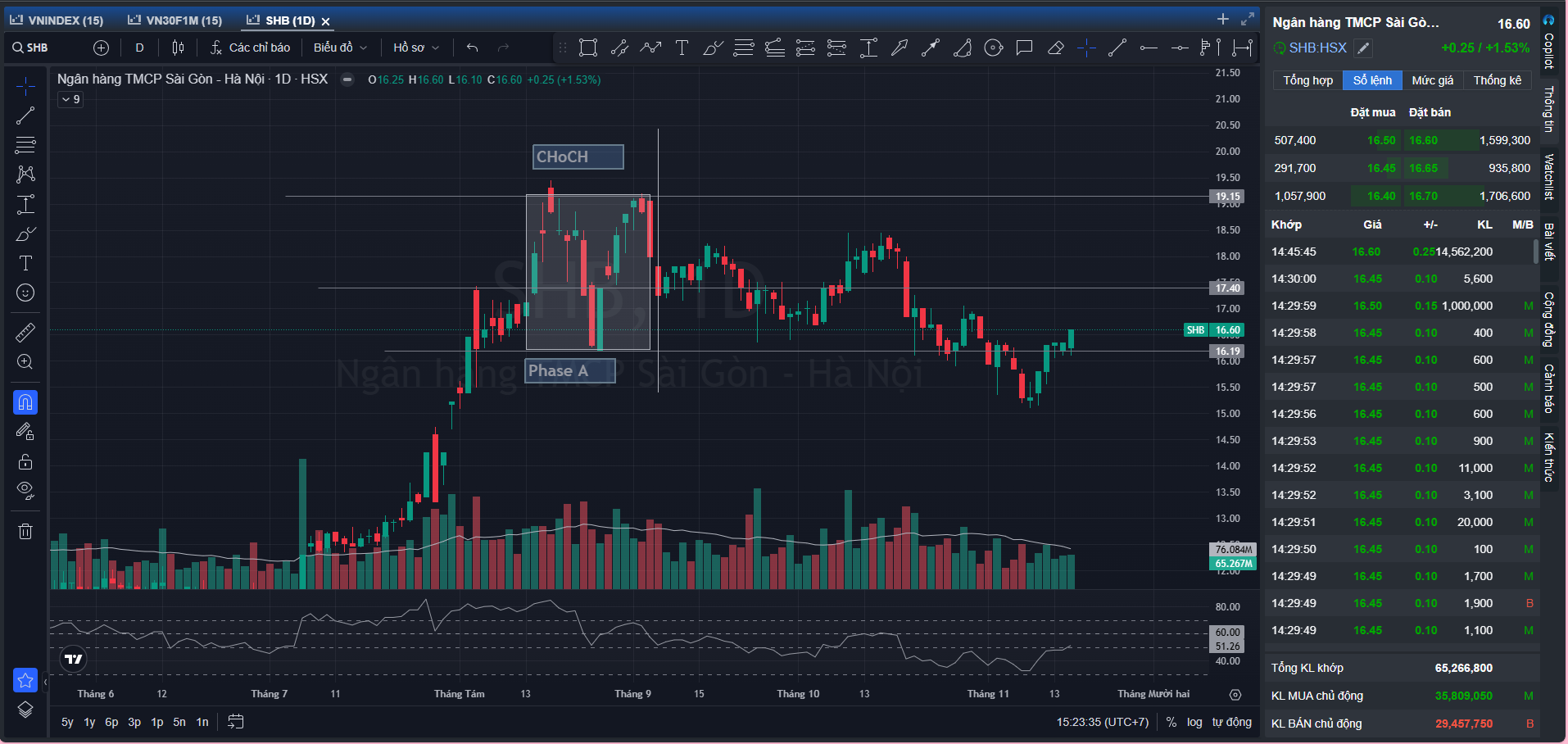Activate the zoom in tool
This screenshot has height=744, width=1568.
(25, 361)
